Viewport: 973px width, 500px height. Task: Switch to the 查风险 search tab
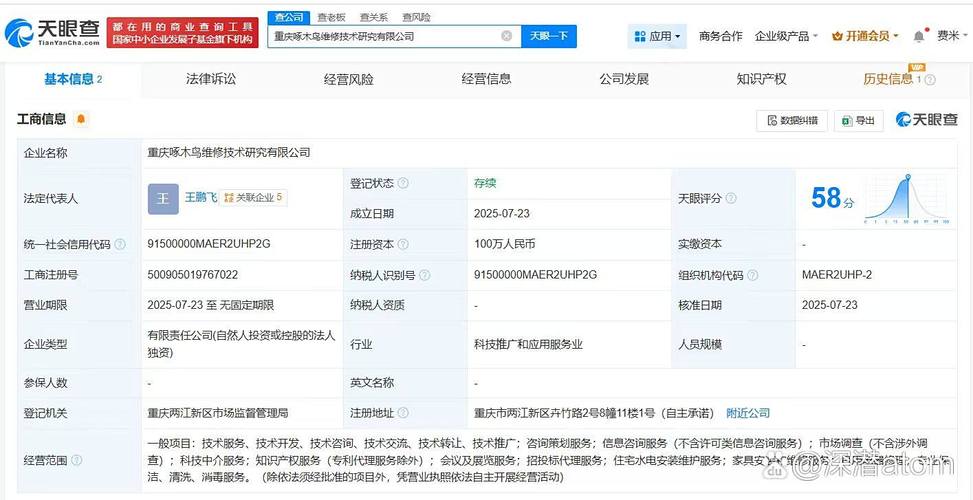(x=416, y=17)
